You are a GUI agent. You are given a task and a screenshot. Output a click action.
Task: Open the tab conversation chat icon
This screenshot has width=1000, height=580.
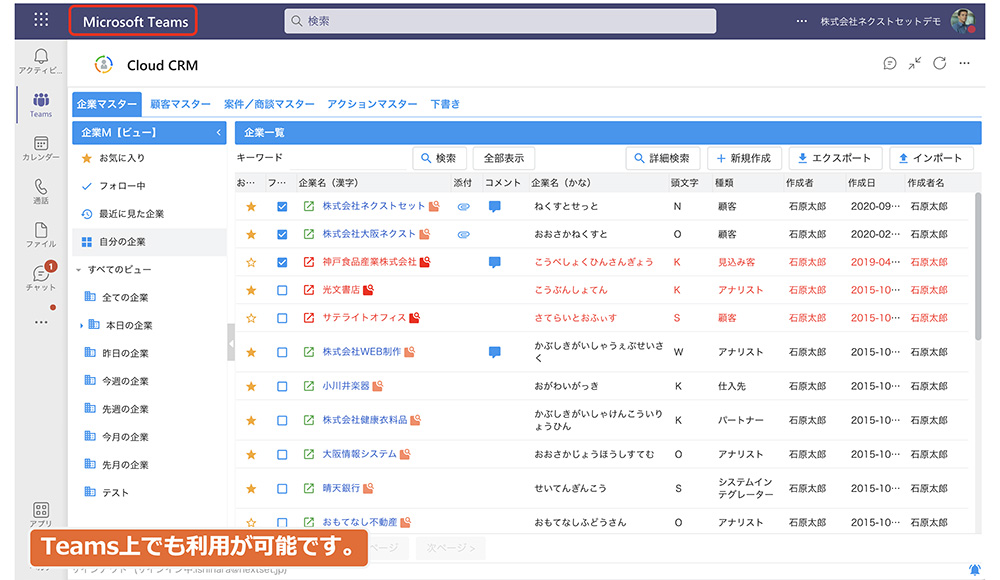pos(890,63)
